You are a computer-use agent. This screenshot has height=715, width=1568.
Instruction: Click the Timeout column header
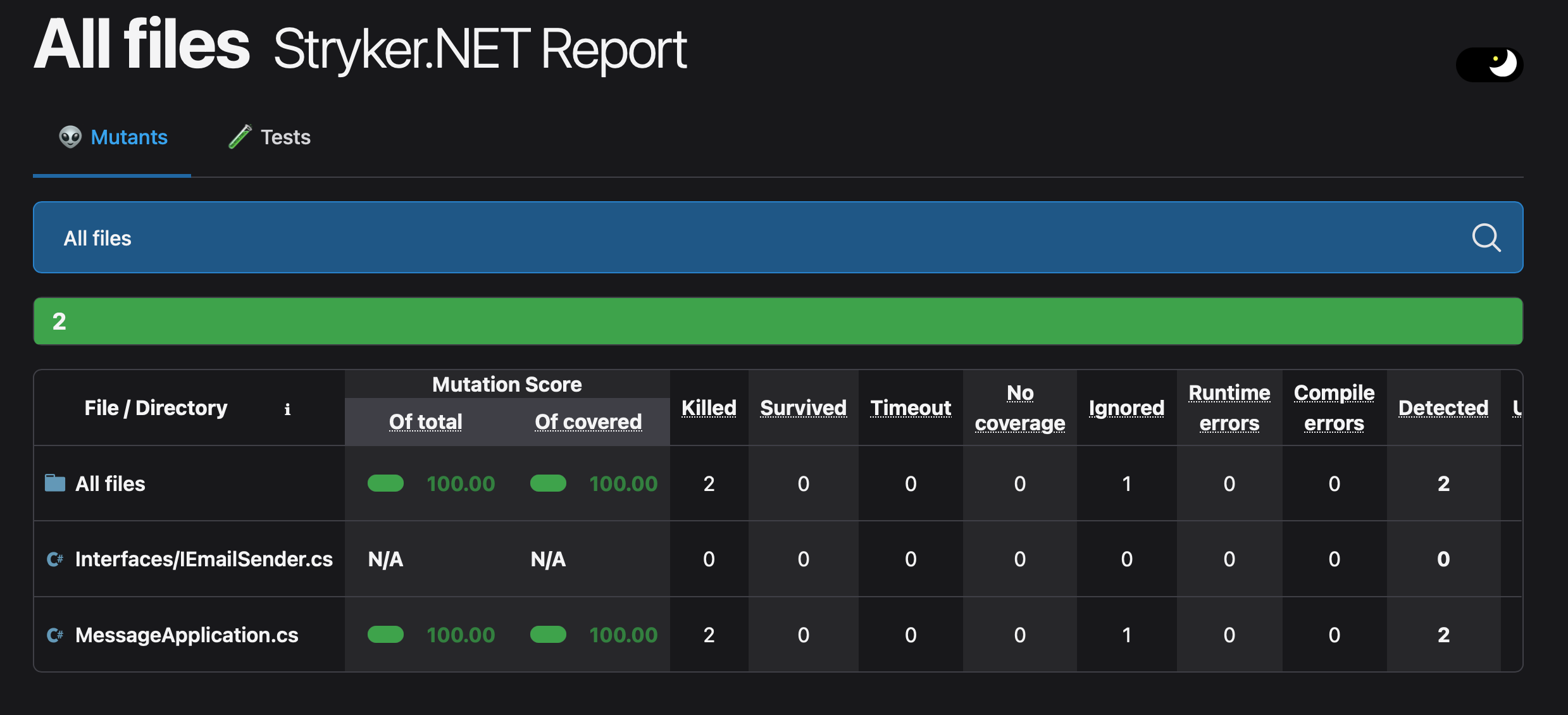click(x=911, y=408)
